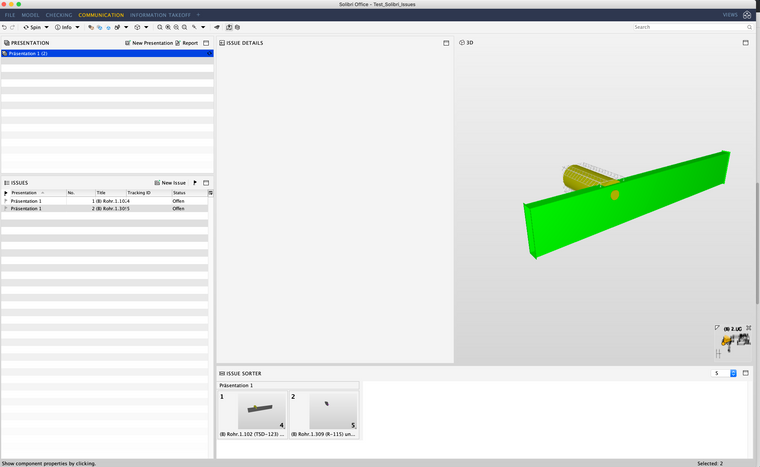Image resolution: width=760 pixels, height=467 pixels.
Task: Click the viewpoint cube icon
Action: tap(137, 27)
